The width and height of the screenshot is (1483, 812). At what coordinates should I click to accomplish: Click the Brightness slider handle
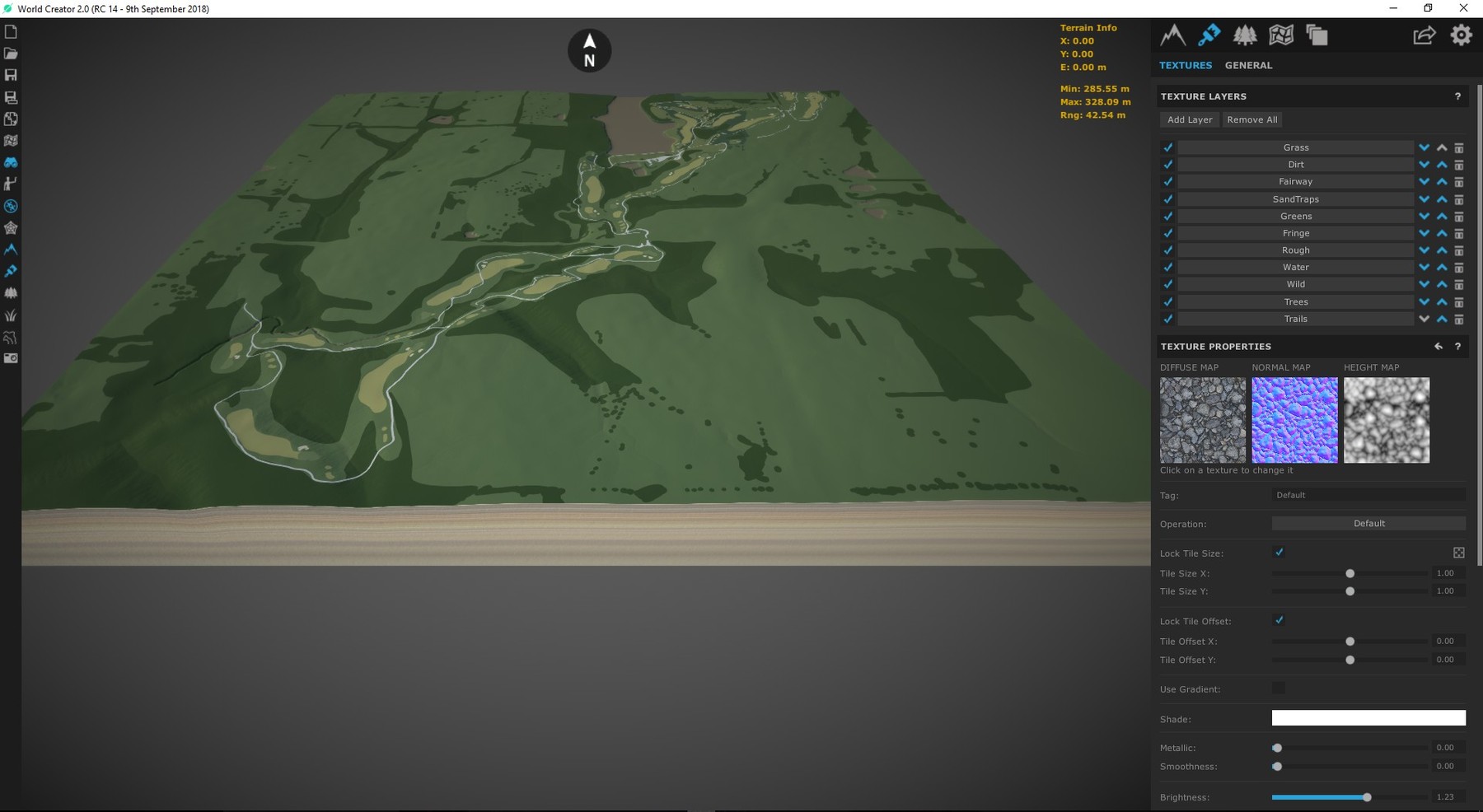tap(1367, 797)
